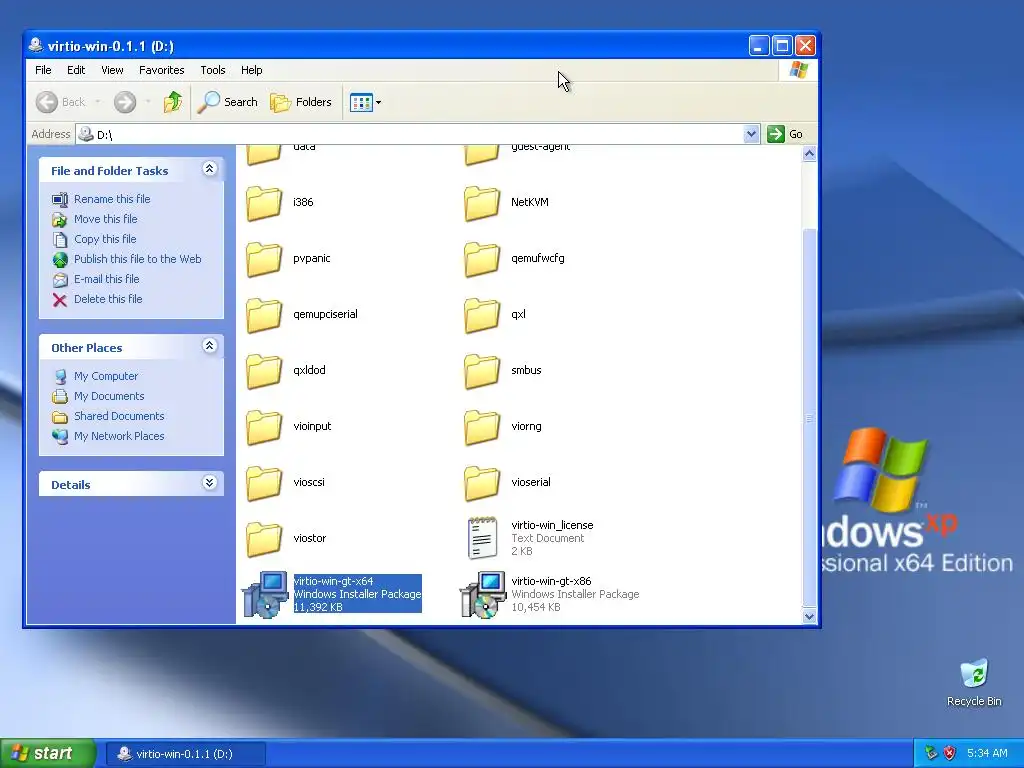Viewport: 1024px width, 768px height.
Task: Click the Safely Remove Hardware tray icon
Action: [931, 753]
